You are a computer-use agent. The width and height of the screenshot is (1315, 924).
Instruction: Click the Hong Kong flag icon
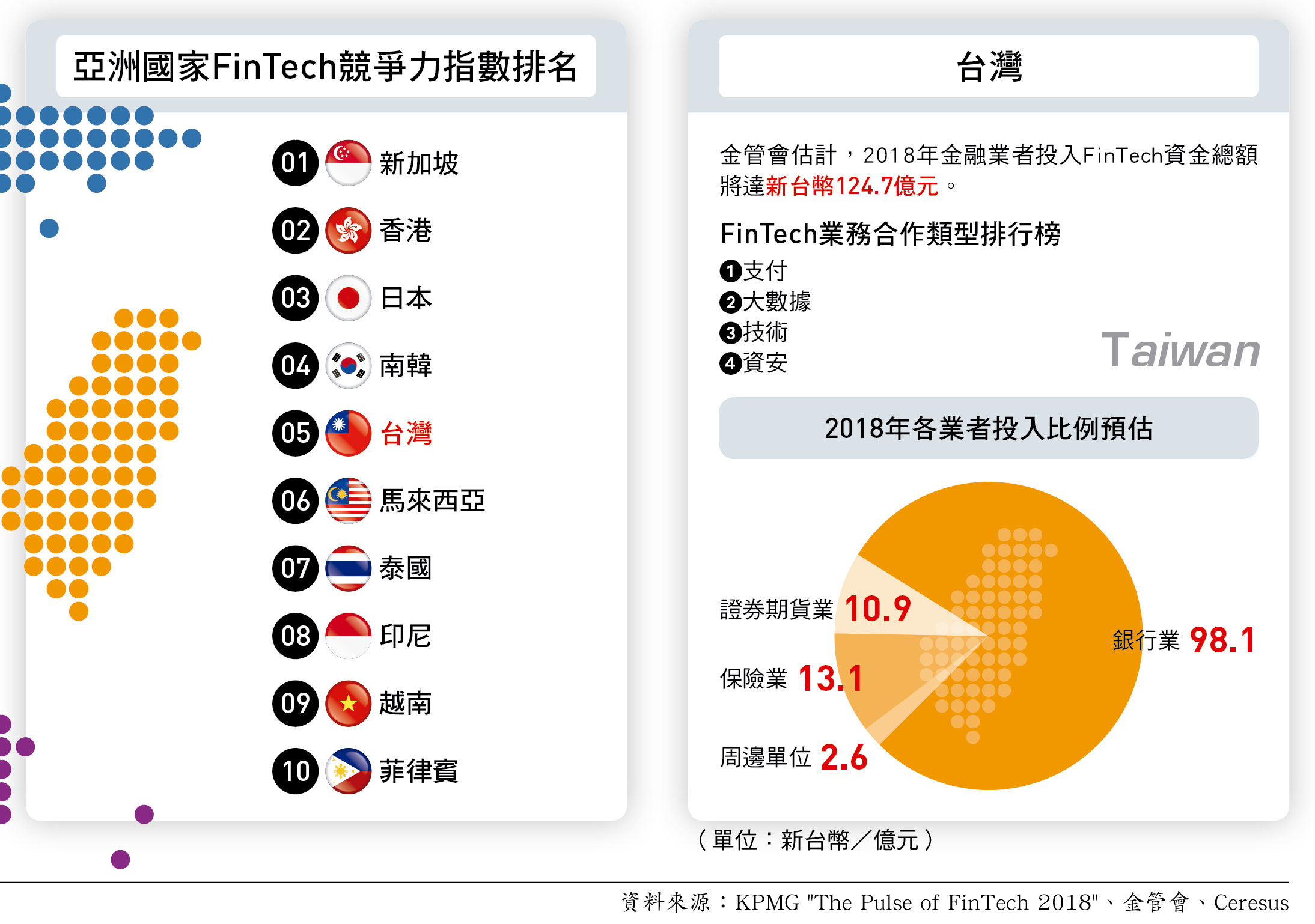(348, 231)
